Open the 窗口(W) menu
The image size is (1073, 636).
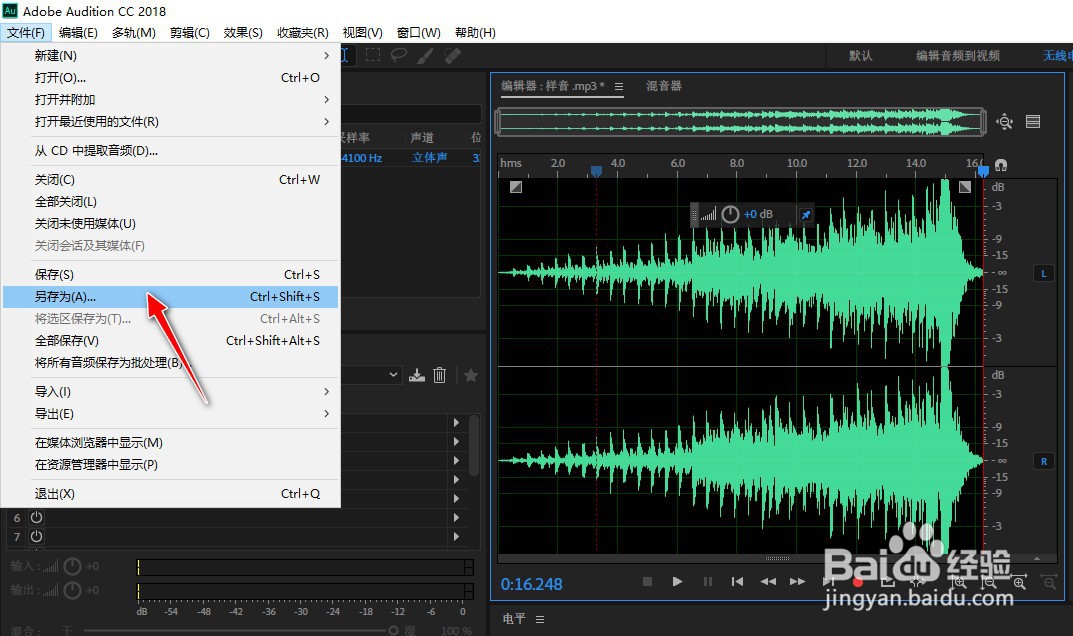[x=419, y=32]
